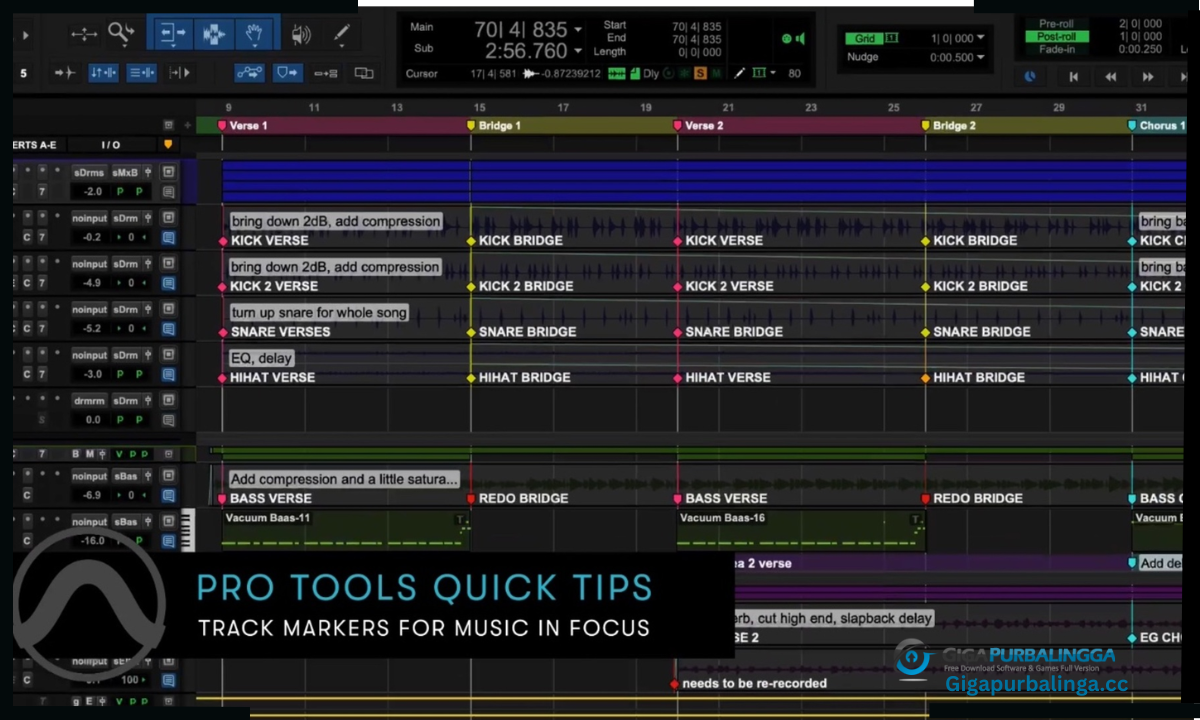Select the I / O column header
Viewport: 1200px width, 720px height.
tap(111, 145)
